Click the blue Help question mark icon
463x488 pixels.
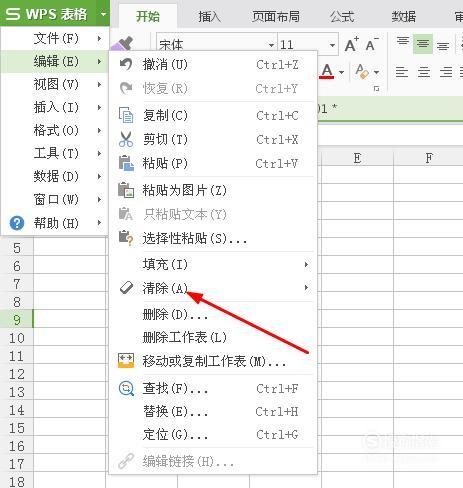pos(17,223)
